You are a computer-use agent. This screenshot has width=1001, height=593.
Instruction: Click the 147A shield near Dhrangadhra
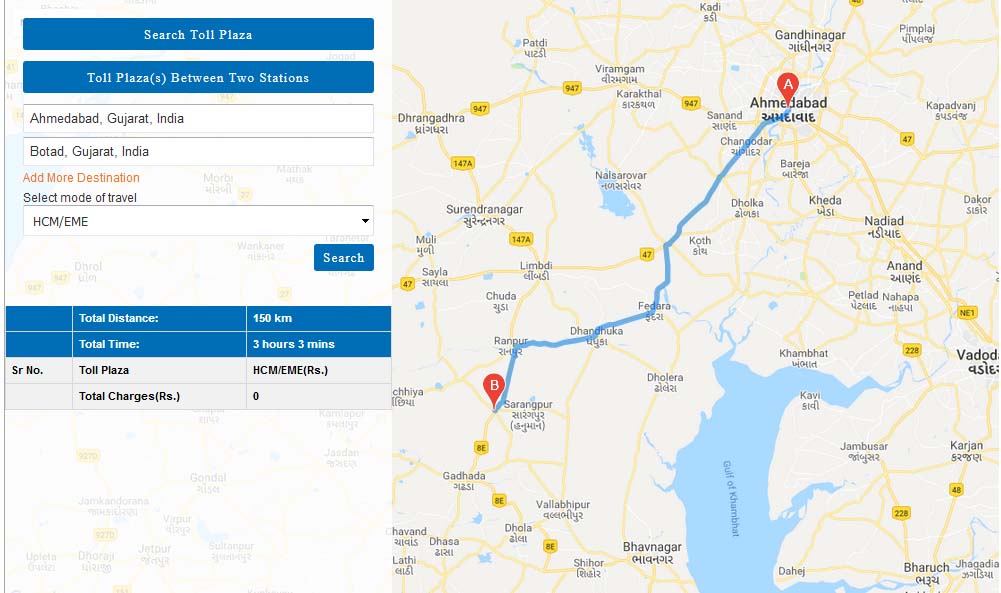pyautogui.click(x=462, y=163)
